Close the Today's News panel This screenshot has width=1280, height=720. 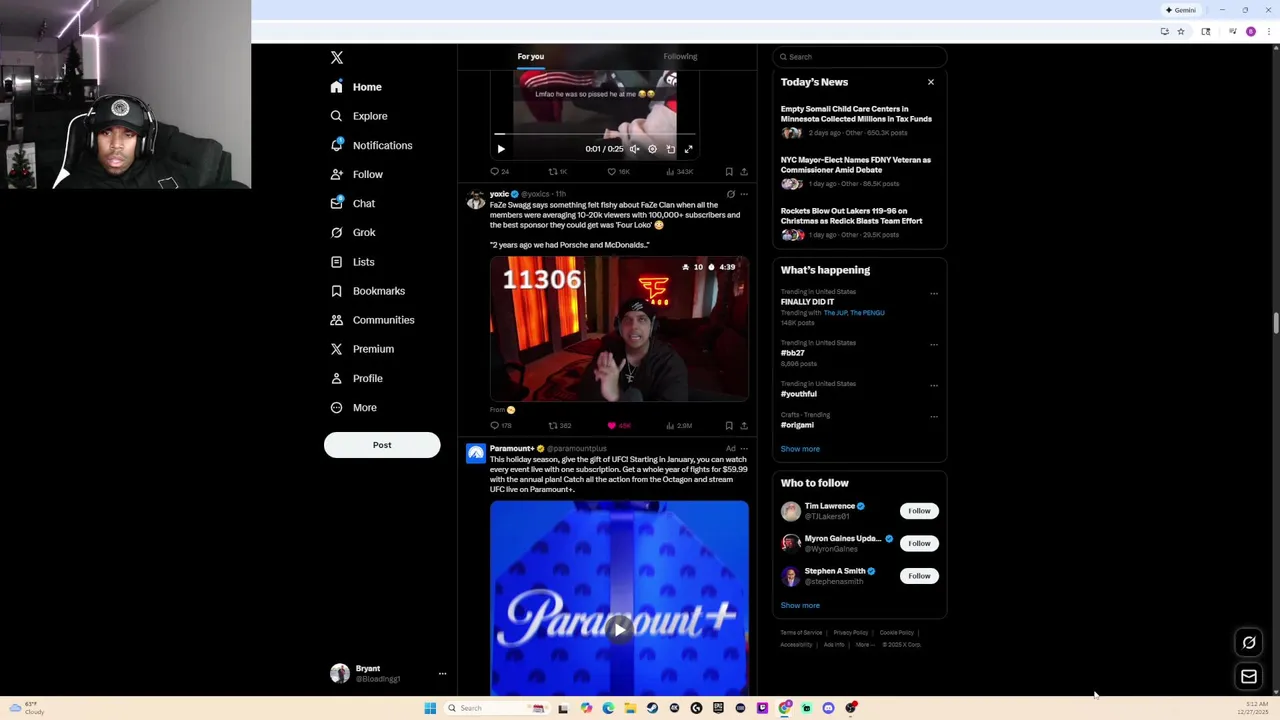pos(931,82)
